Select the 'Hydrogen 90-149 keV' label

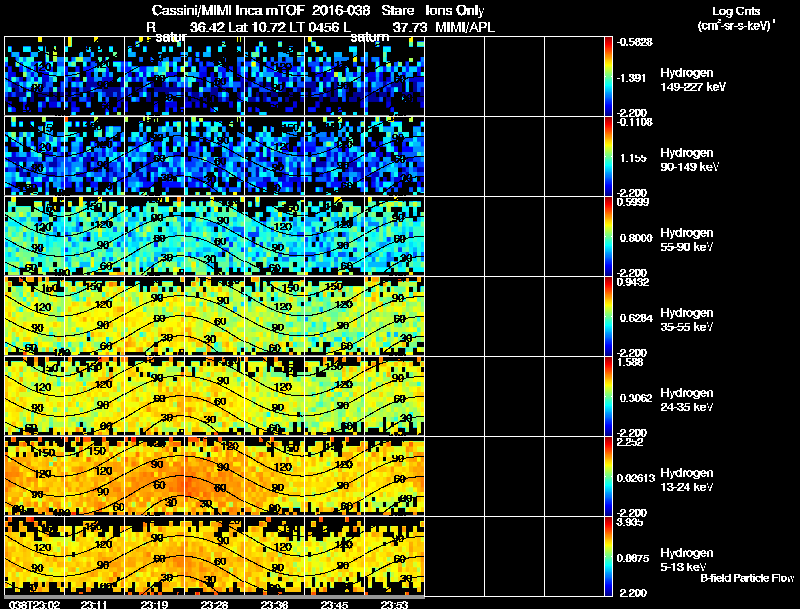click(690, 160)
